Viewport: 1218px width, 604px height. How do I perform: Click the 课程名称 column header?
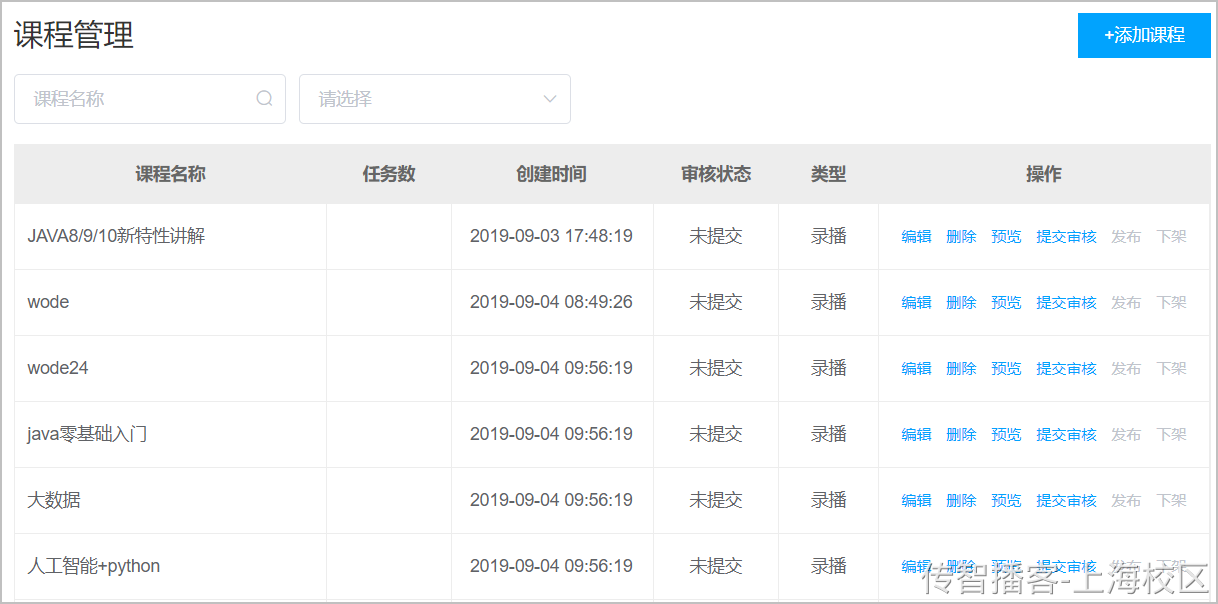click(171, 174)
